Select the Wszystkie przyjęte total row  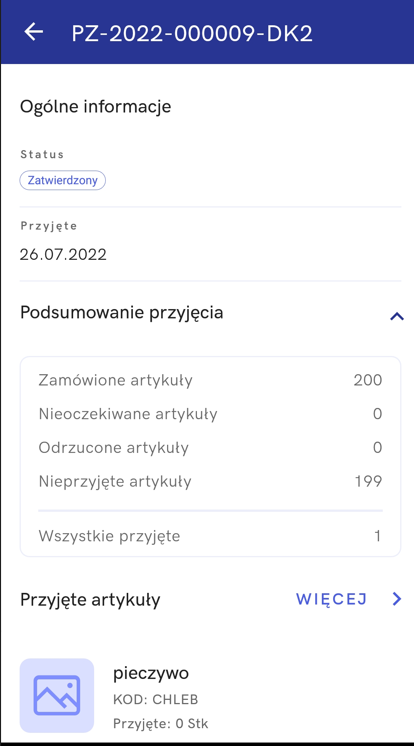[210, 536]
